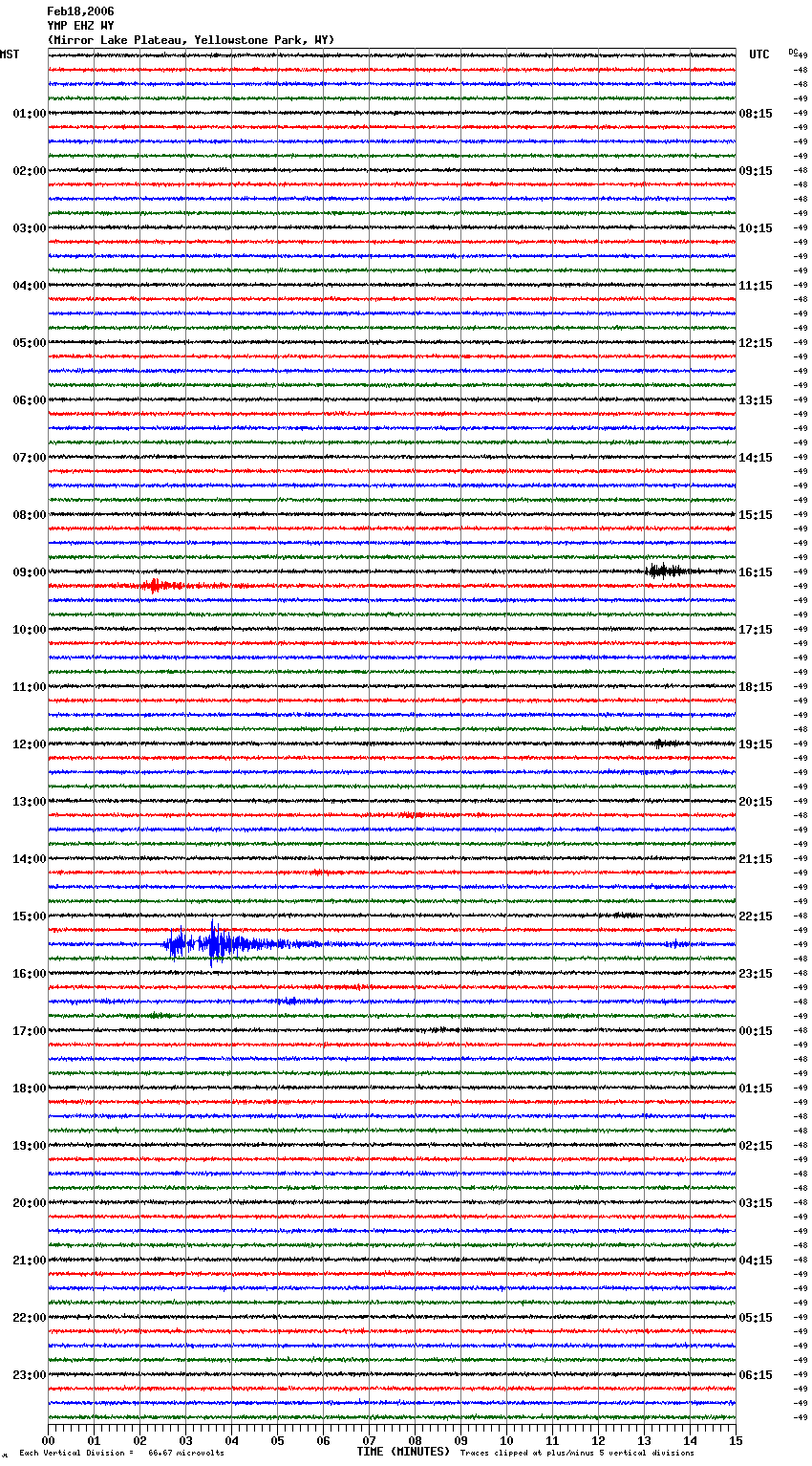Viewport: 812px width, 1466px height.
Task: Click the 14:15 UTC time label
Action: coord(756,458)
